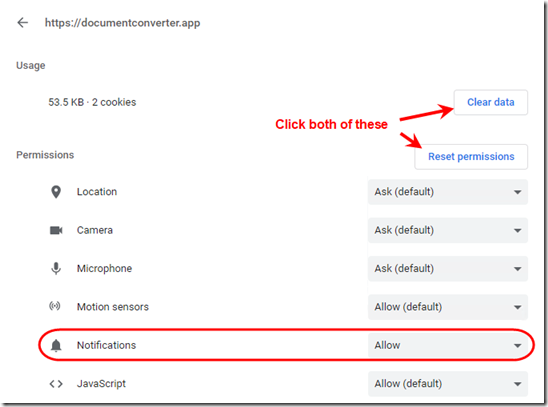Click the JavaScript code brackets icon
Image resolution: width=548 pixels, height=407 pixels.
click(56, 384)
